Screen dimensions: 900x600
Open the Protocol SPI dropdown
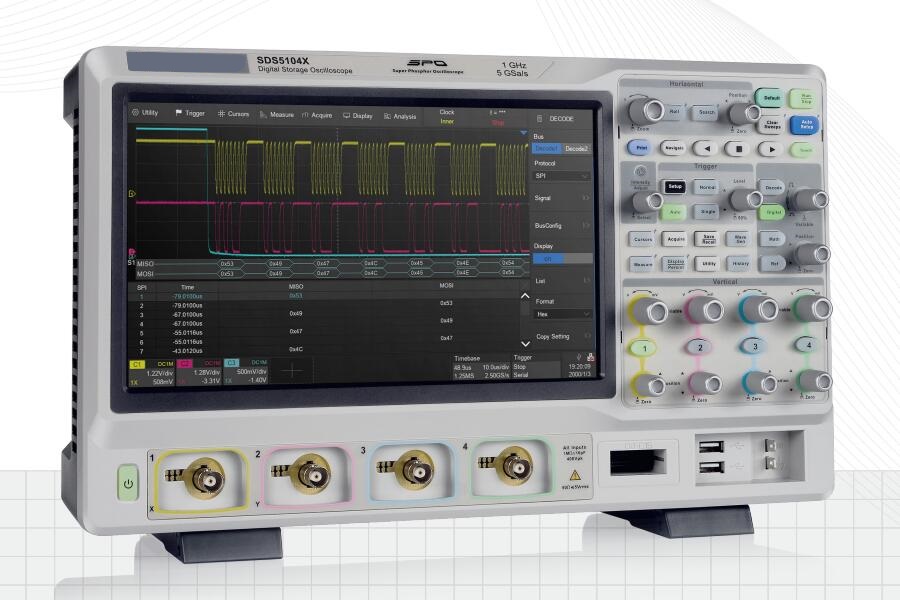pos(561,176)
